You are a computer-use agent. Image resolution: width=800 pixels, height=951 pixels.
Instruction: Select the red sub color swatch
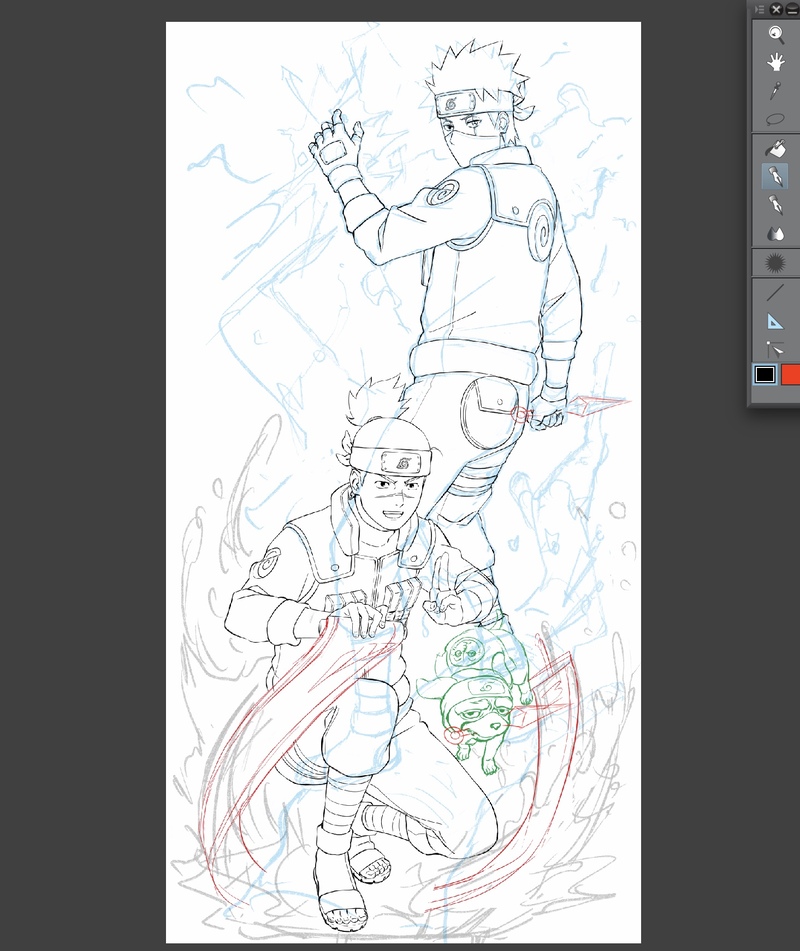point(790,375)
